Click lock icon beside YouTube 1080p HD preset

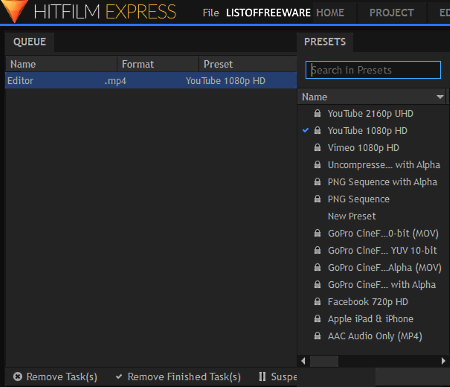317,130
